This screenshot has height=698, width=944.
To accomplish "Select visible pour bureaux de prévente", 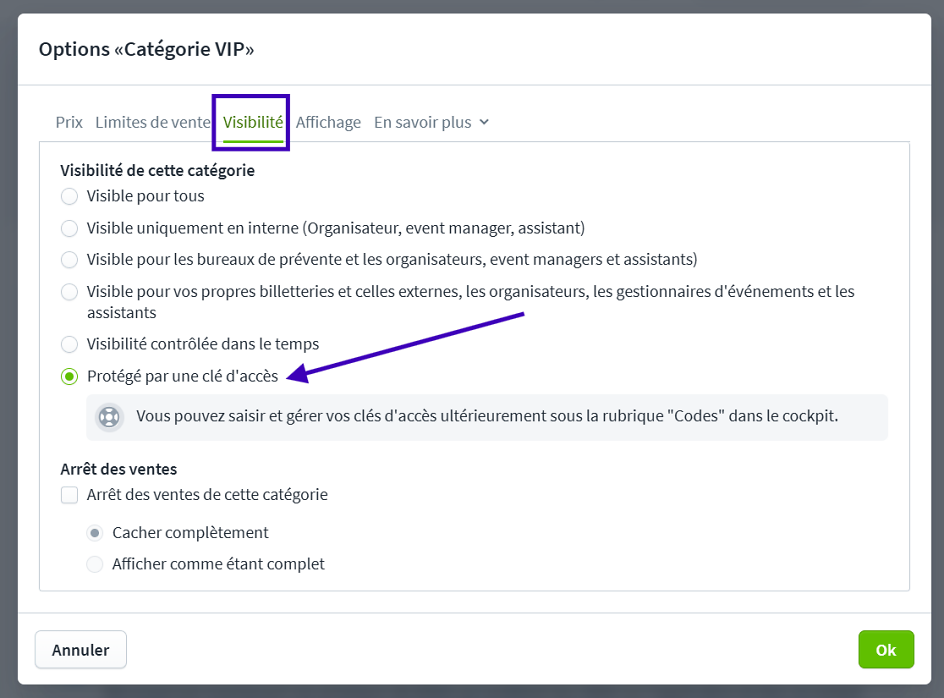I will click(x=69, y=260).
